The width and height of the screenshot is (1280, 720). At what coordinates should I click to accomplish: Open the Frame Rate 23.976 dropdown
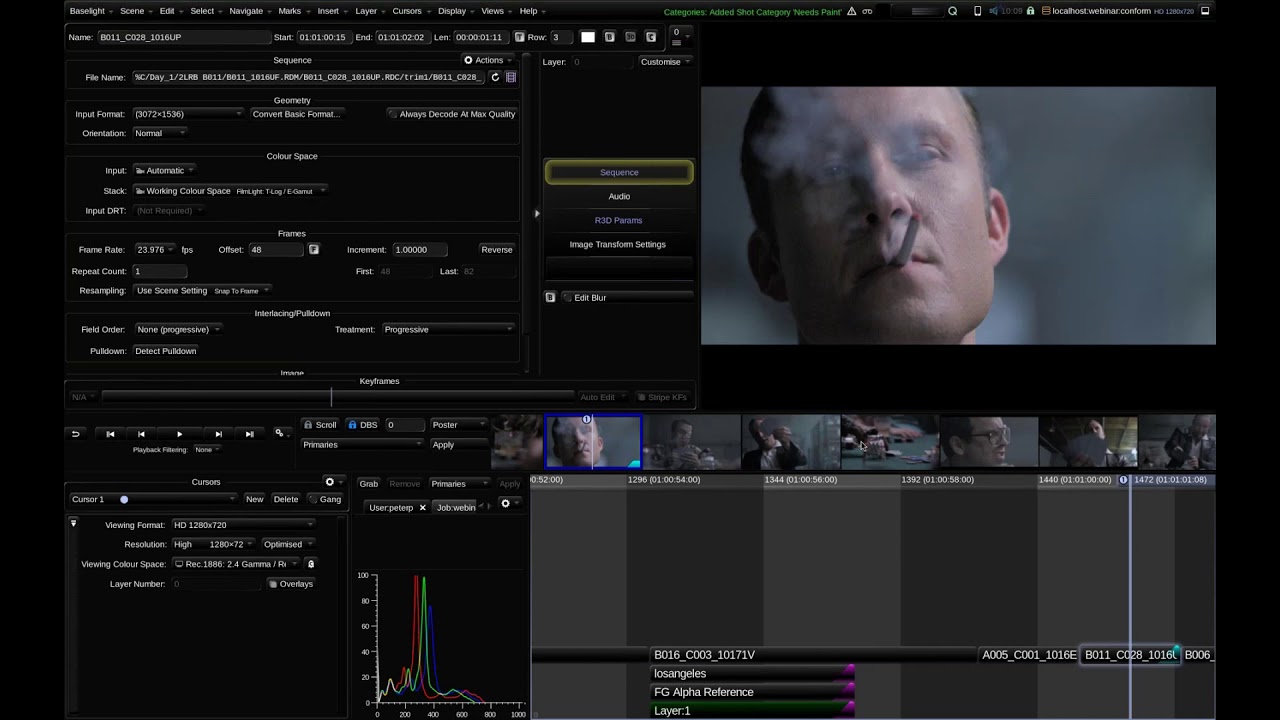click(x=155, y=249)
